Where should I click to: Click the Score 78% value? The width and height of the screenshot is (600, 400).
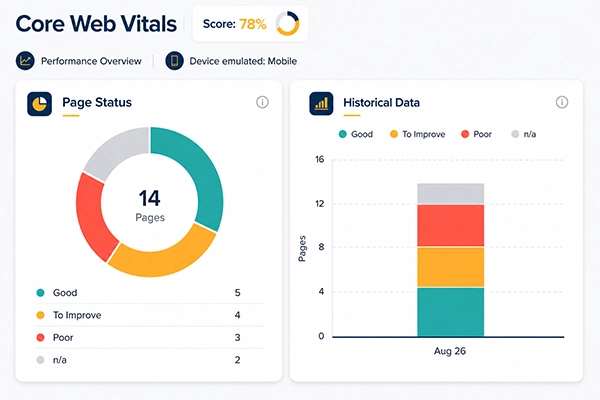coord(253,24)
